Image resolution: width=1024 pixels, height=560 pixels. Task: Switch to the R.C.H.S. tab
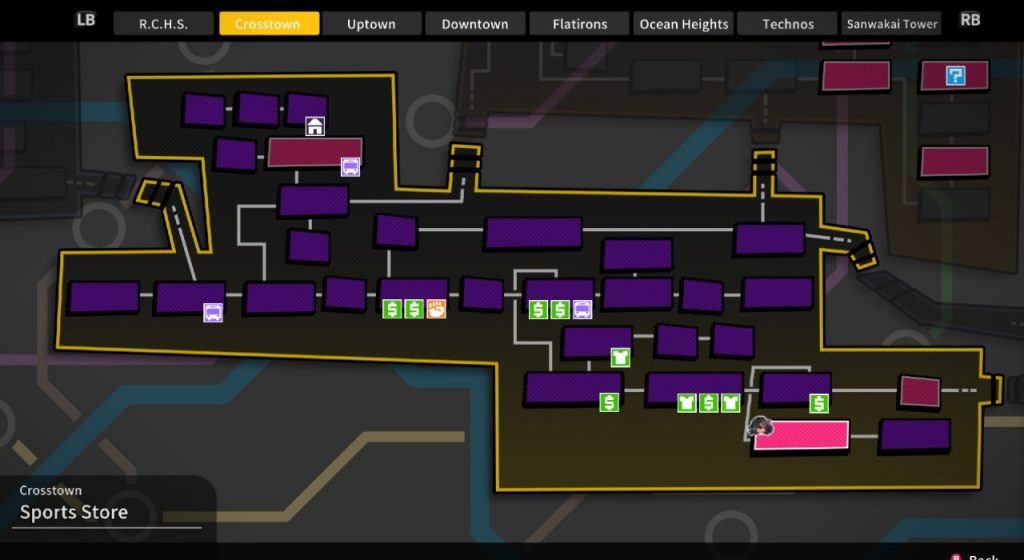pos(163,24)
